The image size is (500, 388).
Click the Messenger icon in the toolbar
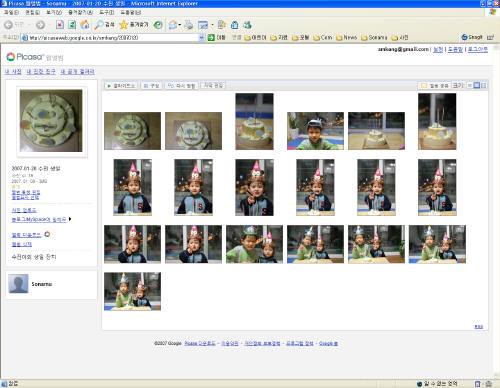tap(247, 25)
